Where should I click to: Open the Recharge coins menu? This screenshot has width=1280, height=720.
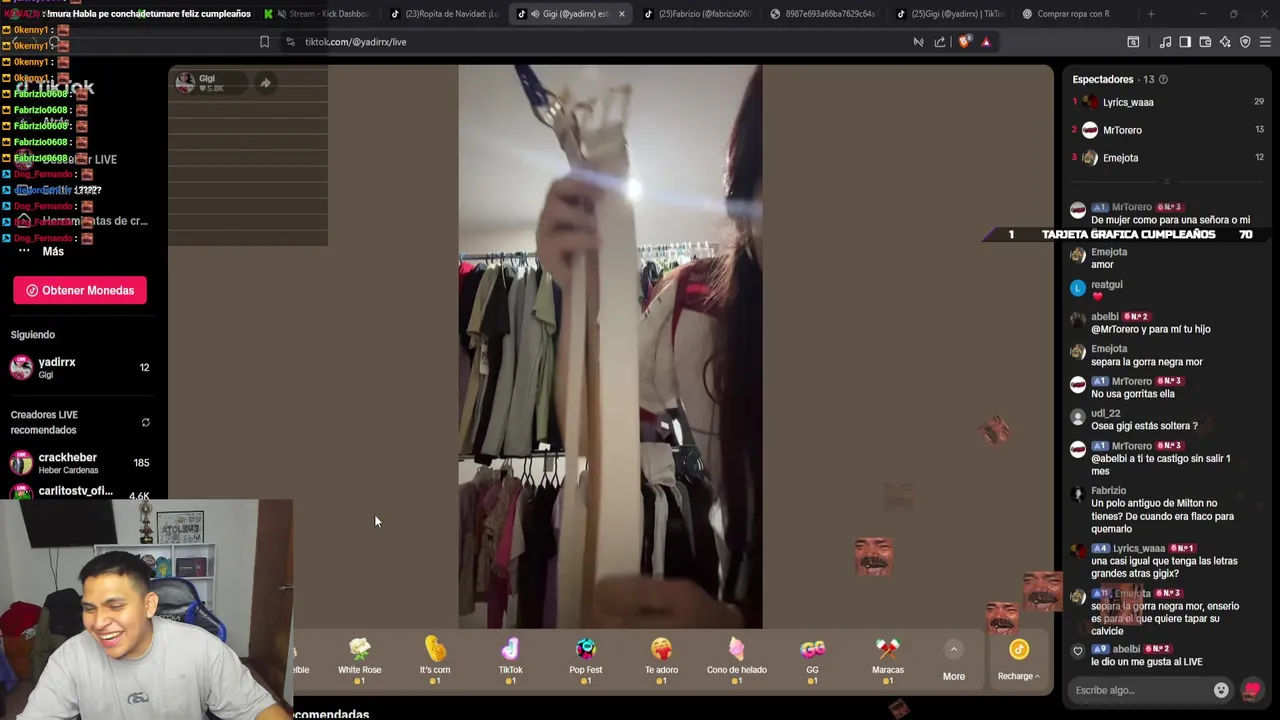1018,662
